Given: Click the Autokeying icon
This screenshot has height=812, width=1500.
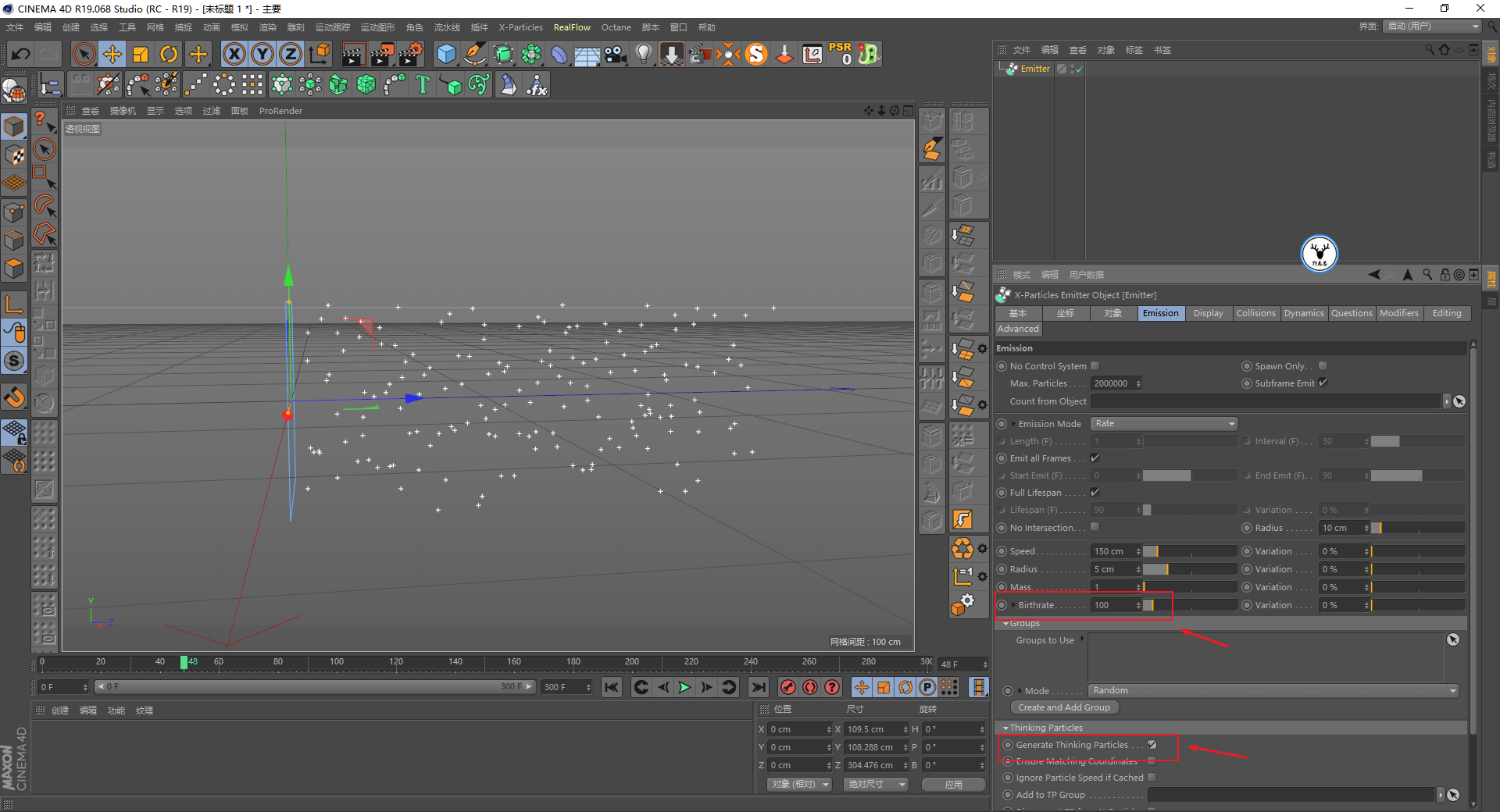Looking at the screenshot, I should (810, 687).
